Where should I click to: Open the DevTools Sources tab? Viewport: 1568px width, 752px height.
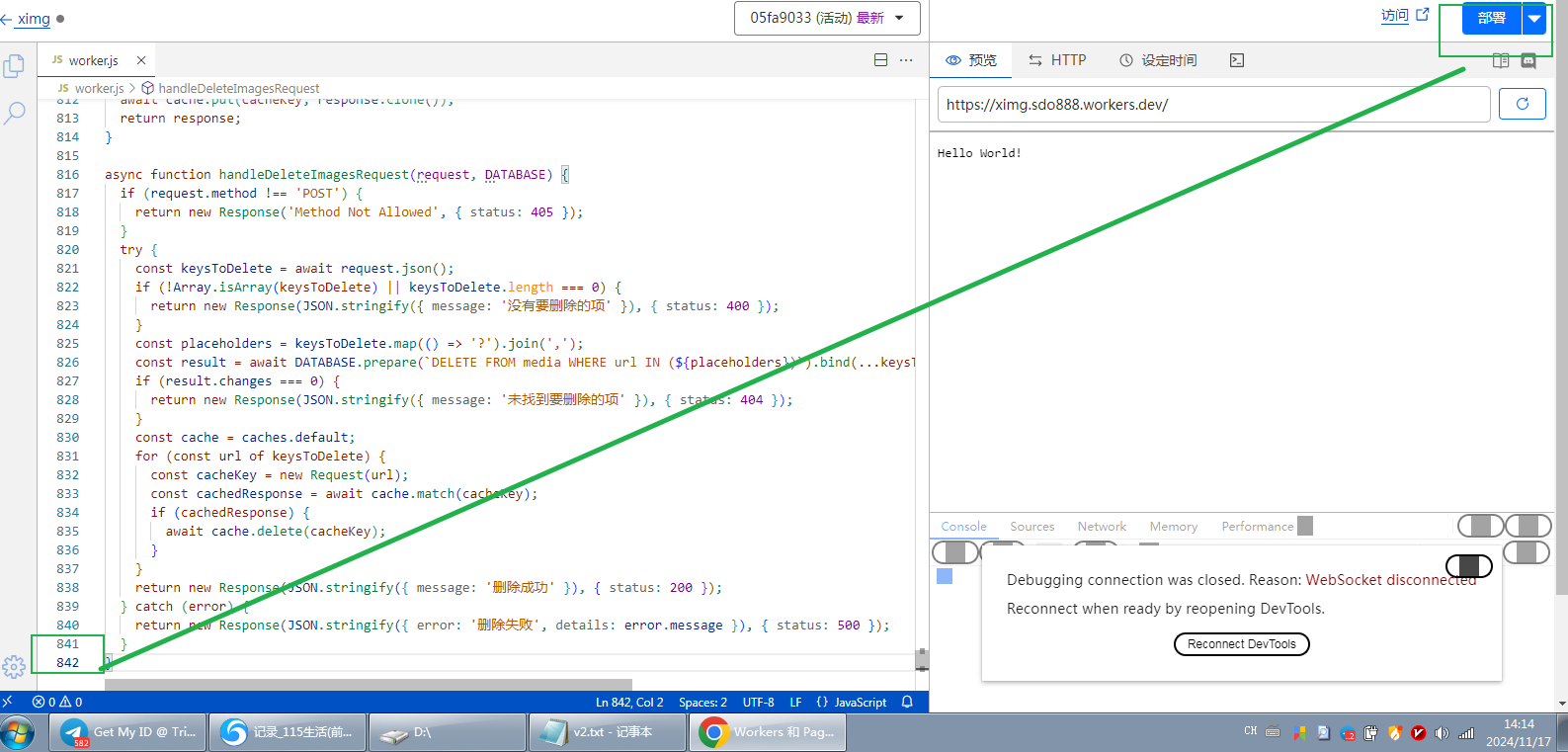point(1032,527)
